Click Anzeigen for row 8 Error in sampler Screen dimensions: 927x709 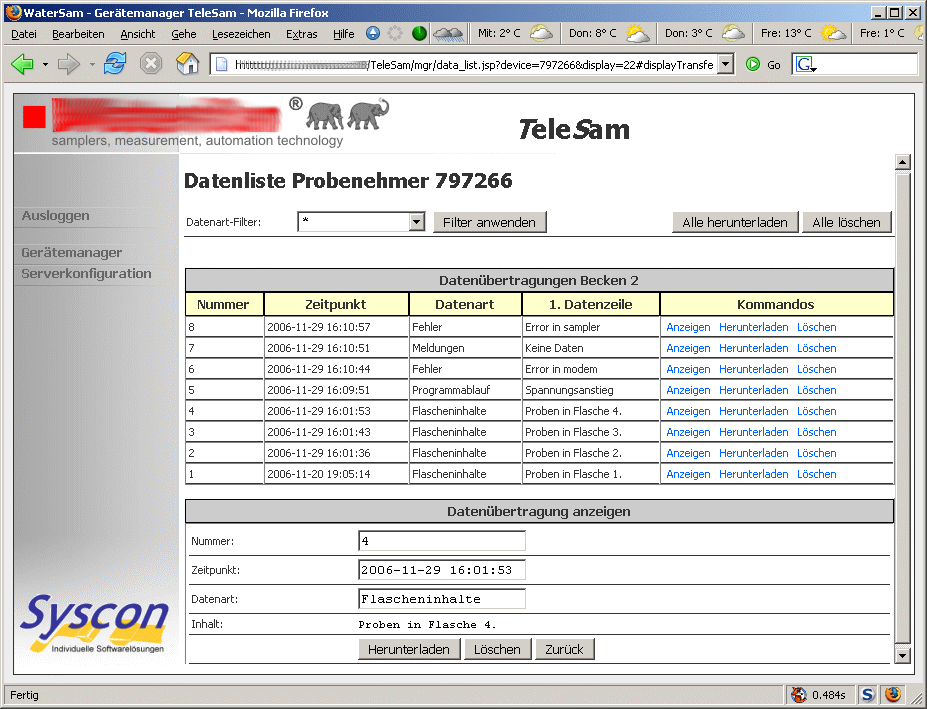tap(688, 327)
